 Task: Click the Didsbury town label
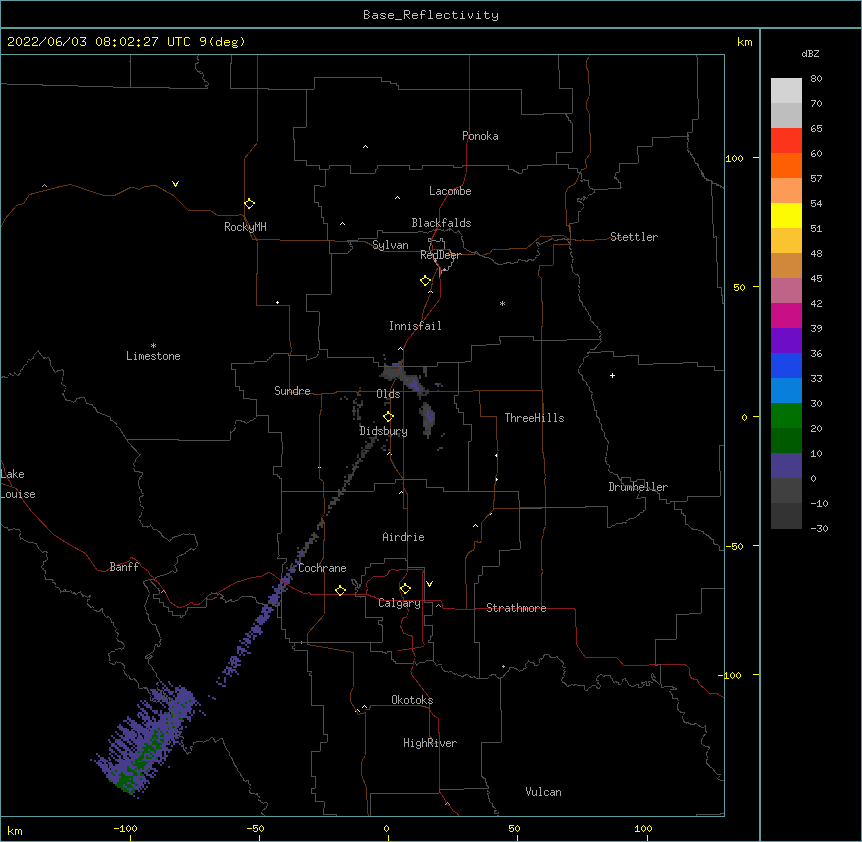coord(383,431)
